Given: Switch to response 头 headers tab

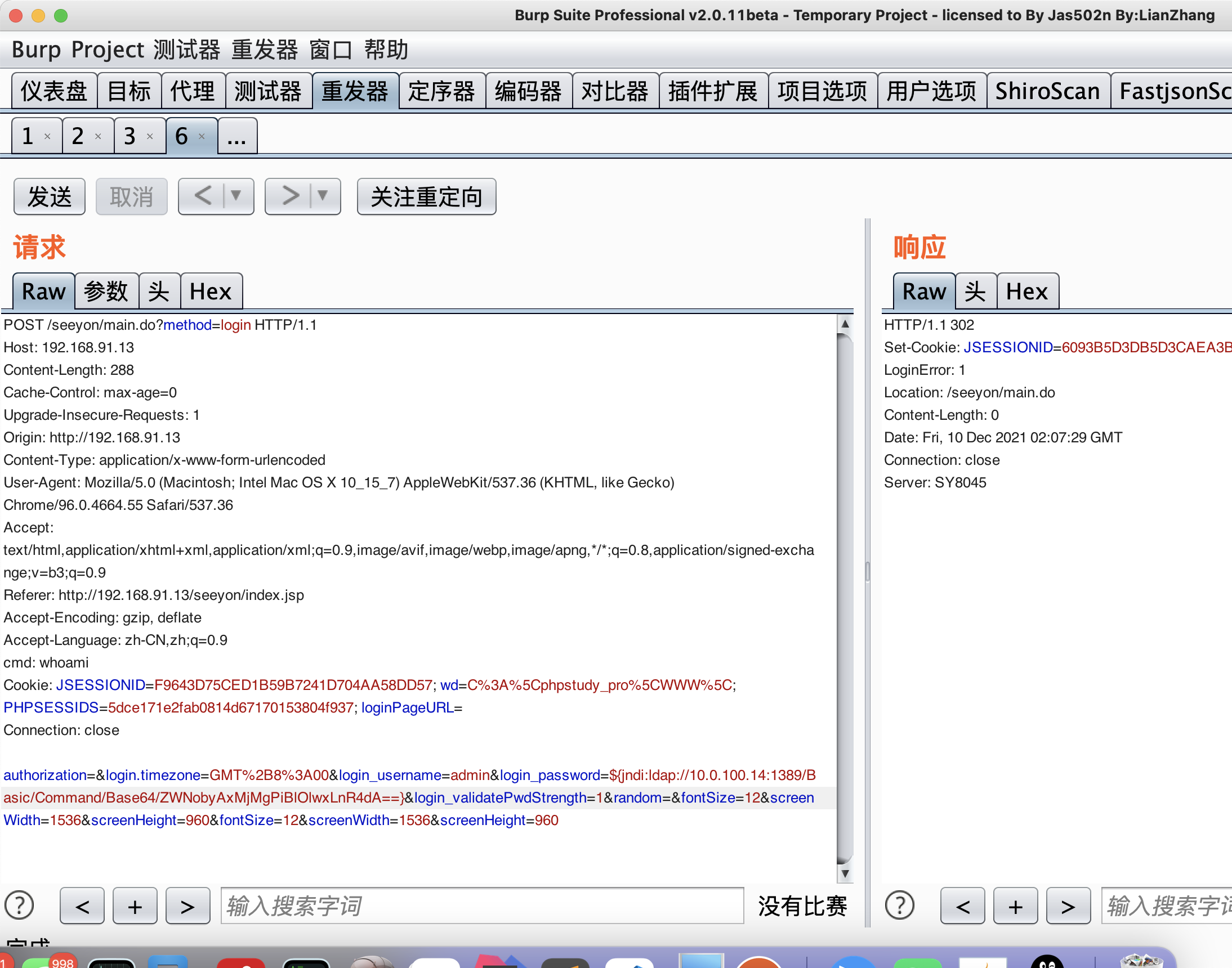Looking at the screenshot, I should [x=975, y=292].
